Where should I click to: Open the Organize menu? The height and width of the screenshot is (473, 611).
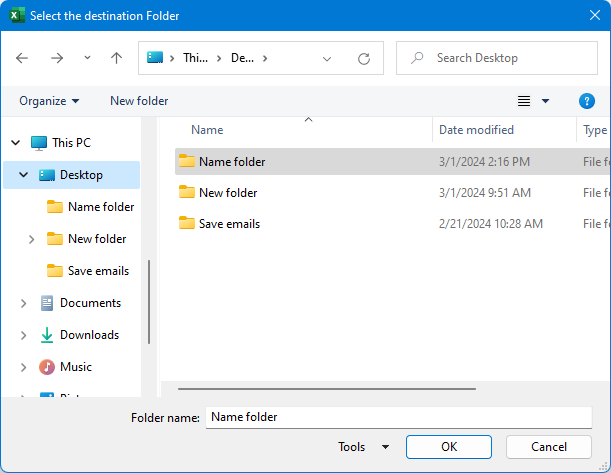click(49, 101)
